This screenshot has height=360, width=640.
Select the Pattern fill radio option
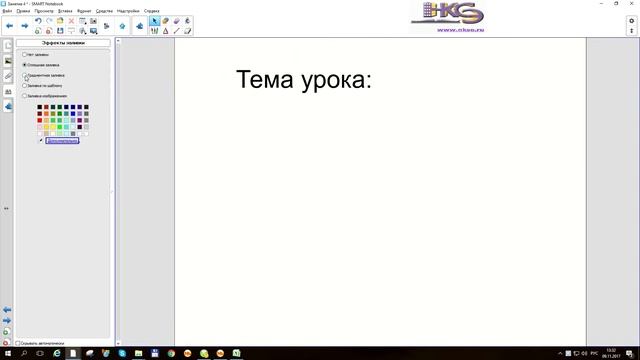(24, 86)
